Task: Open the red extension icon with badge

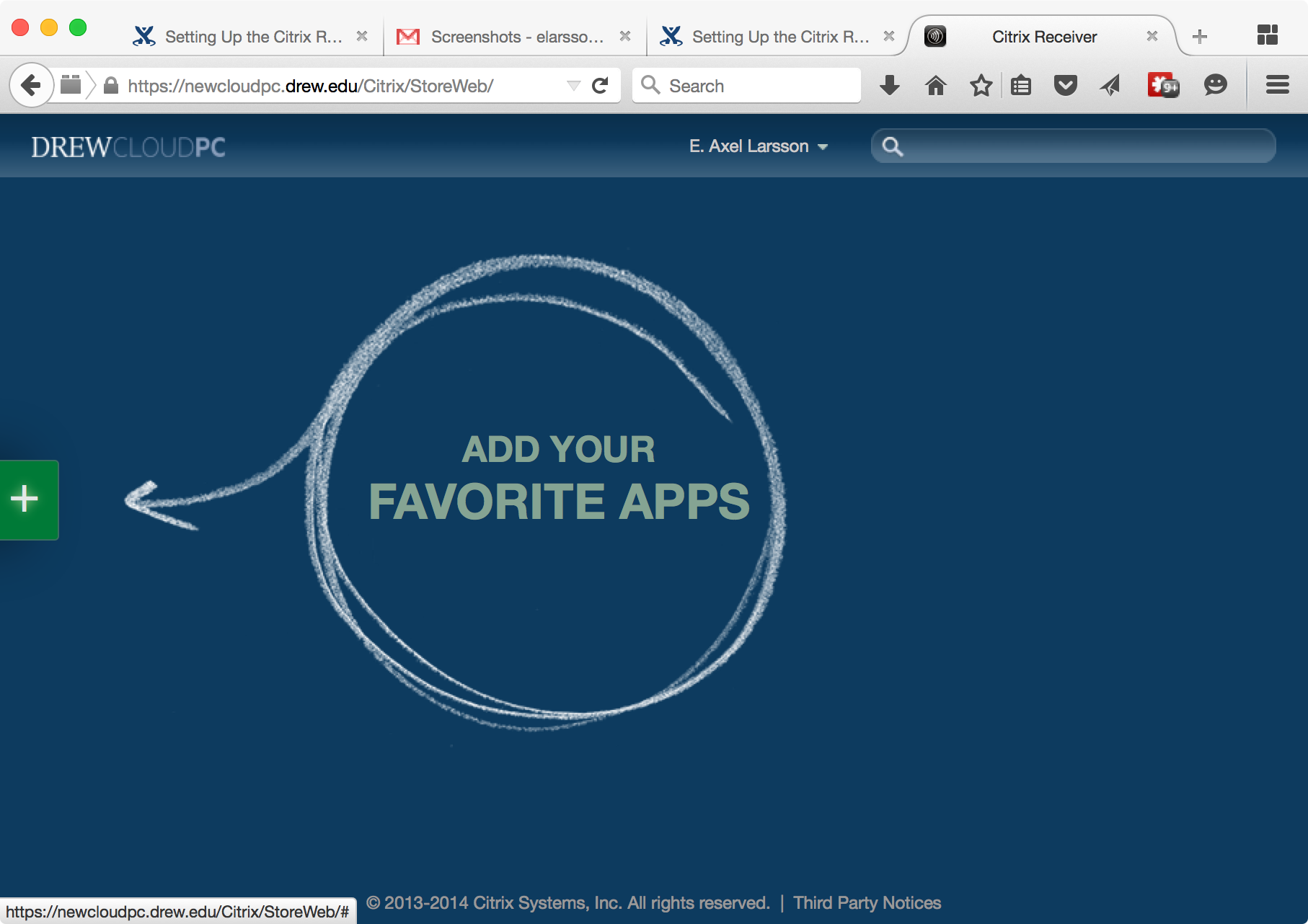Action: 1163,85
